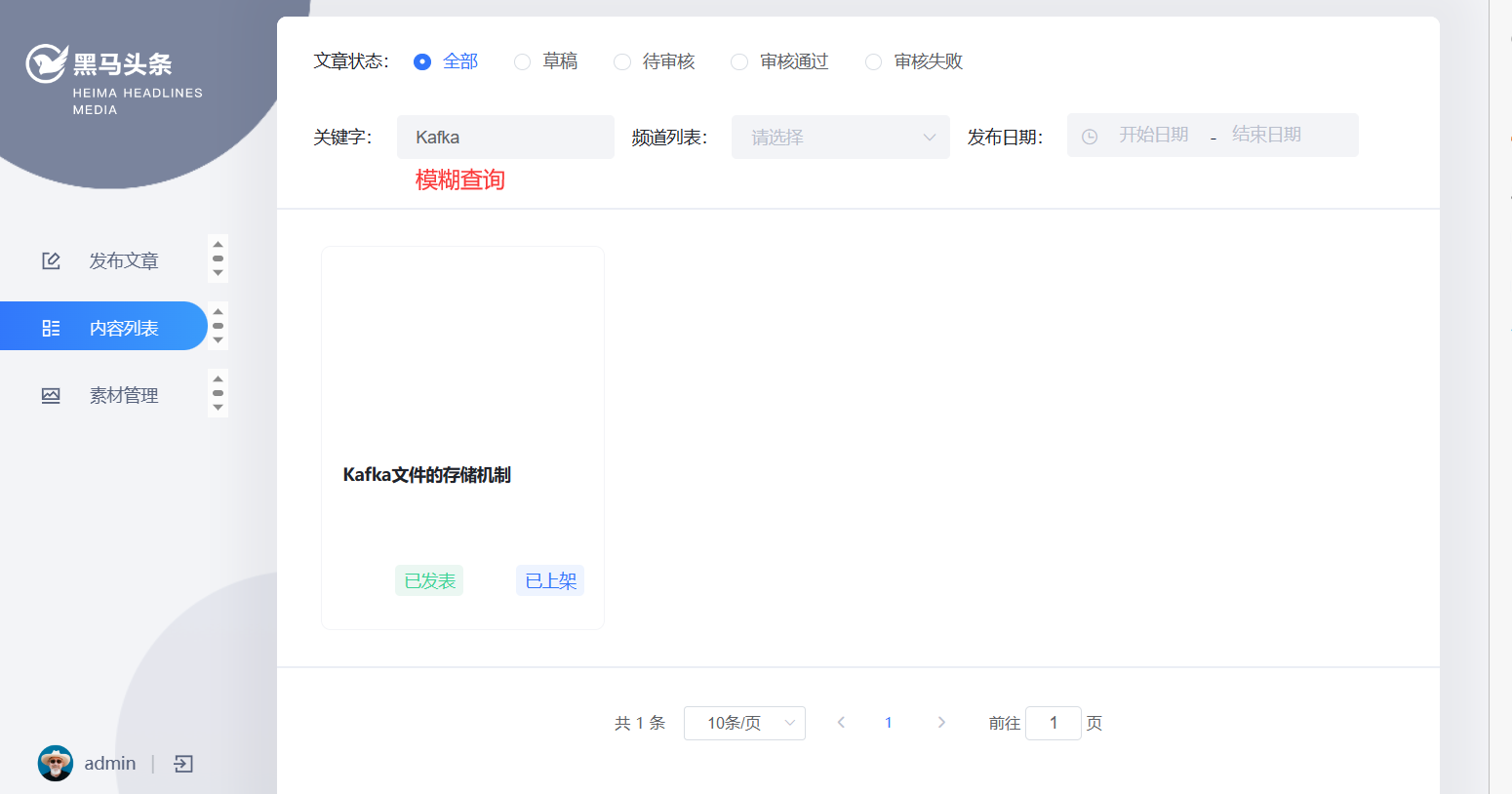Click the down arrow next to 素材管理
This screenshot has width=1512, height=794.
tap(219, 408)
